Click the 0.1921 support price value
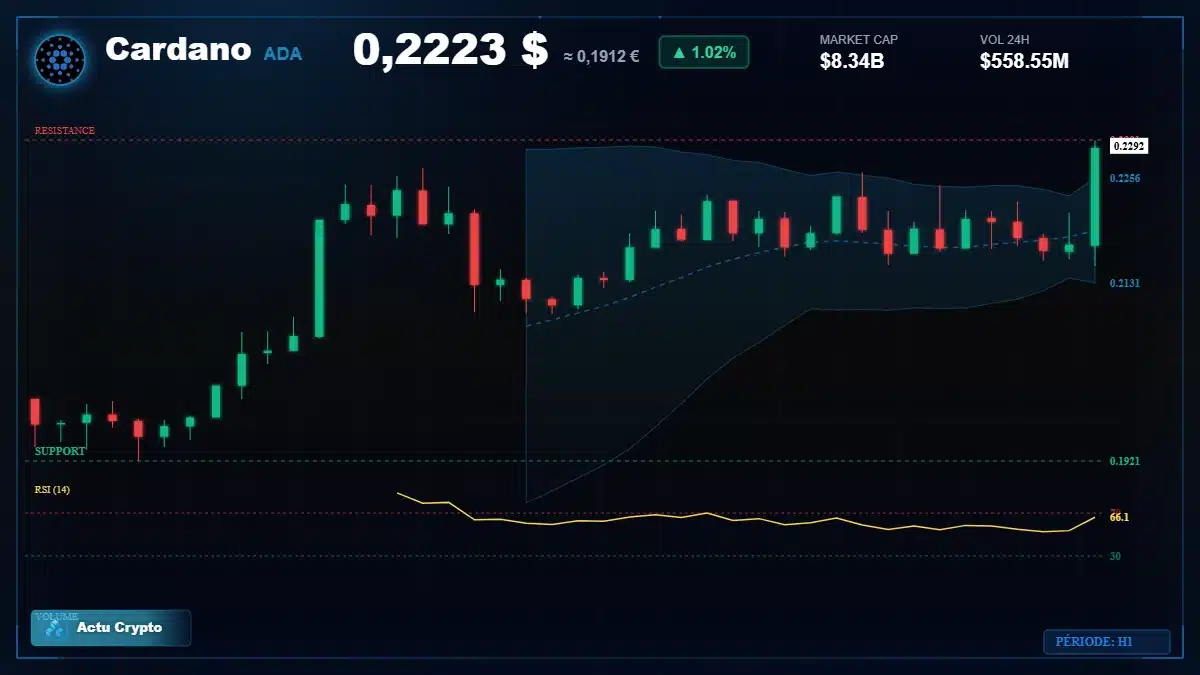This screenshot has height=675, width=1200. (1125, 461)
